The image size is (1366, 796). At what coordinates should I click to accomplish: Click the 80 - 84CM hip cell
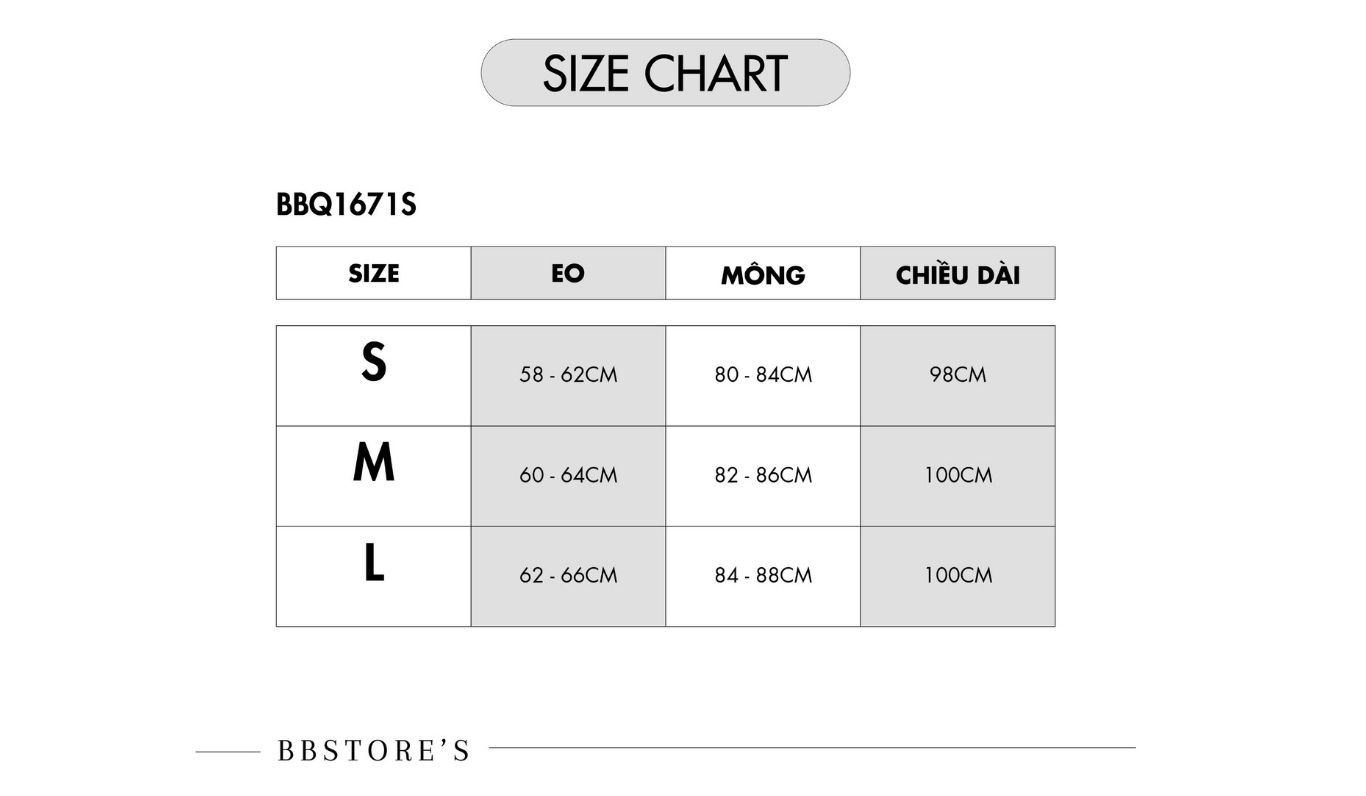763,376
